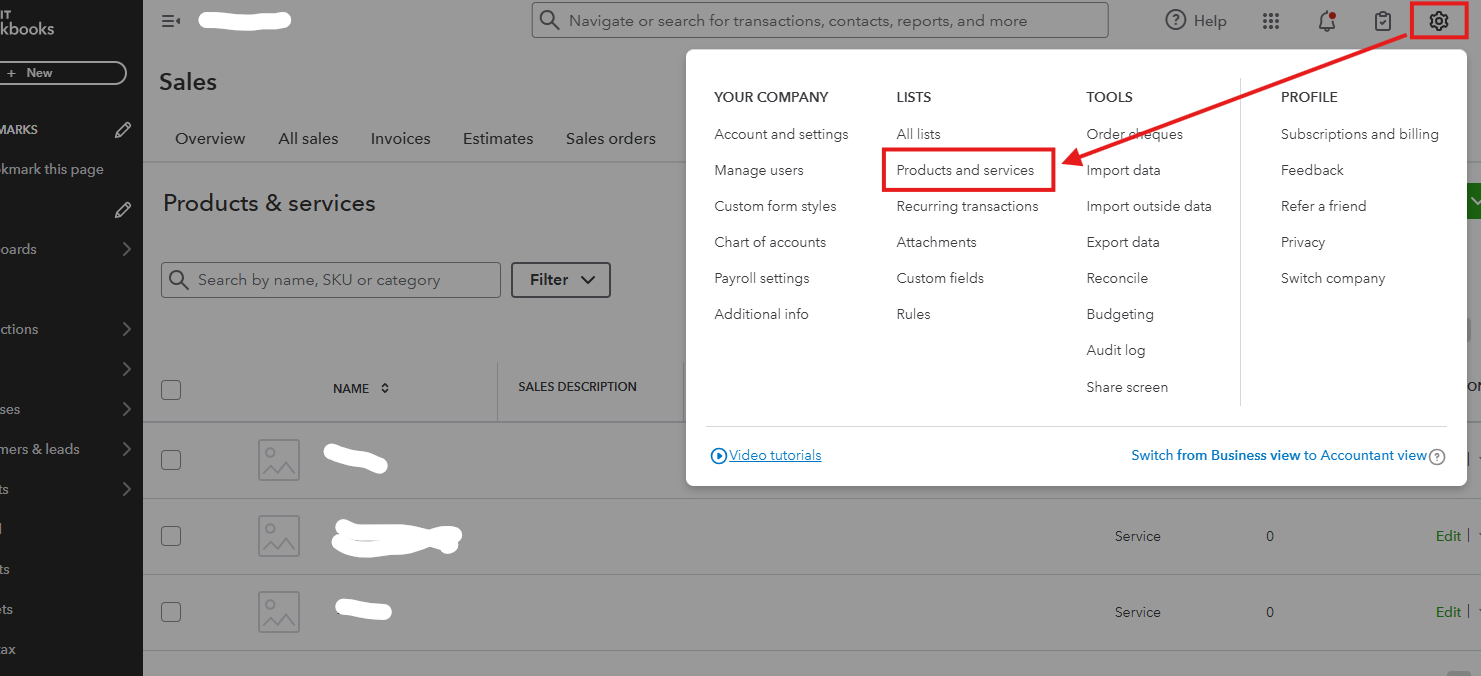Expand the customers & leads sidebar chevron
Viewport: 1481px width, 676px height.
[126, 449]
